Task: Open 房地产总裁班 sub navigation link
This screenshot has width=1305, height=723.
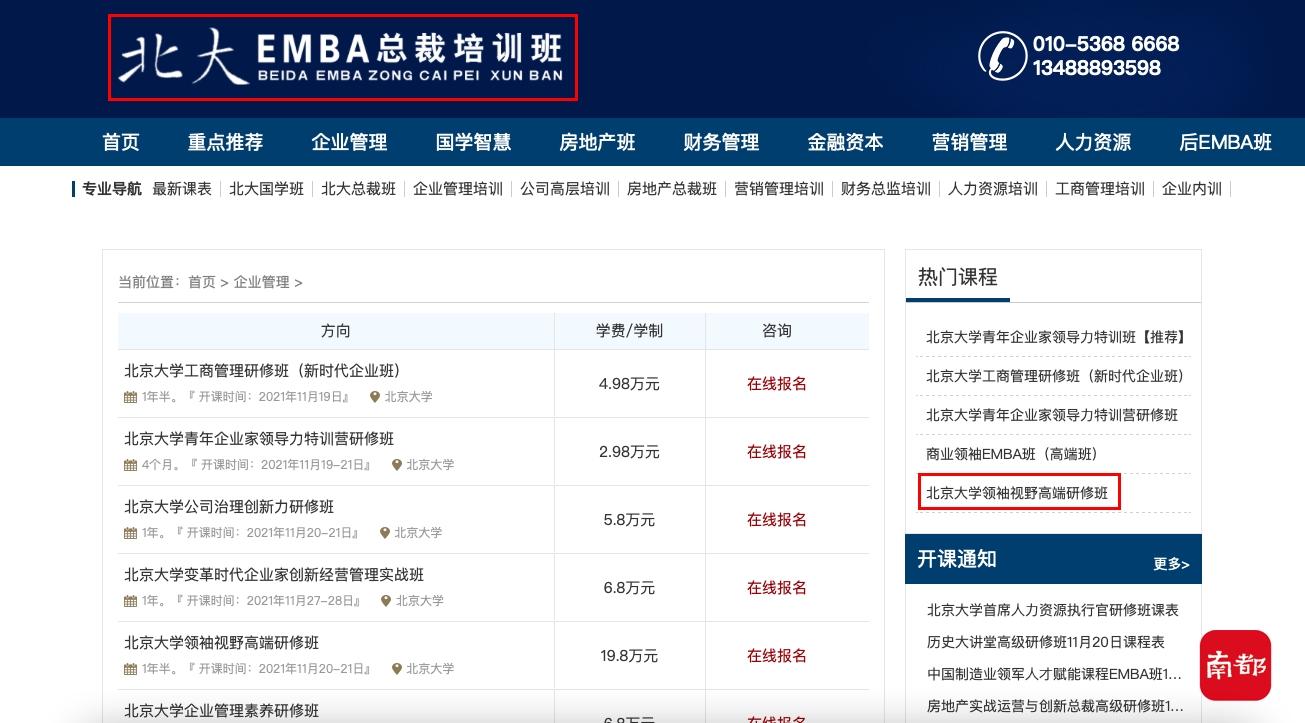Action: click(672, 189)
